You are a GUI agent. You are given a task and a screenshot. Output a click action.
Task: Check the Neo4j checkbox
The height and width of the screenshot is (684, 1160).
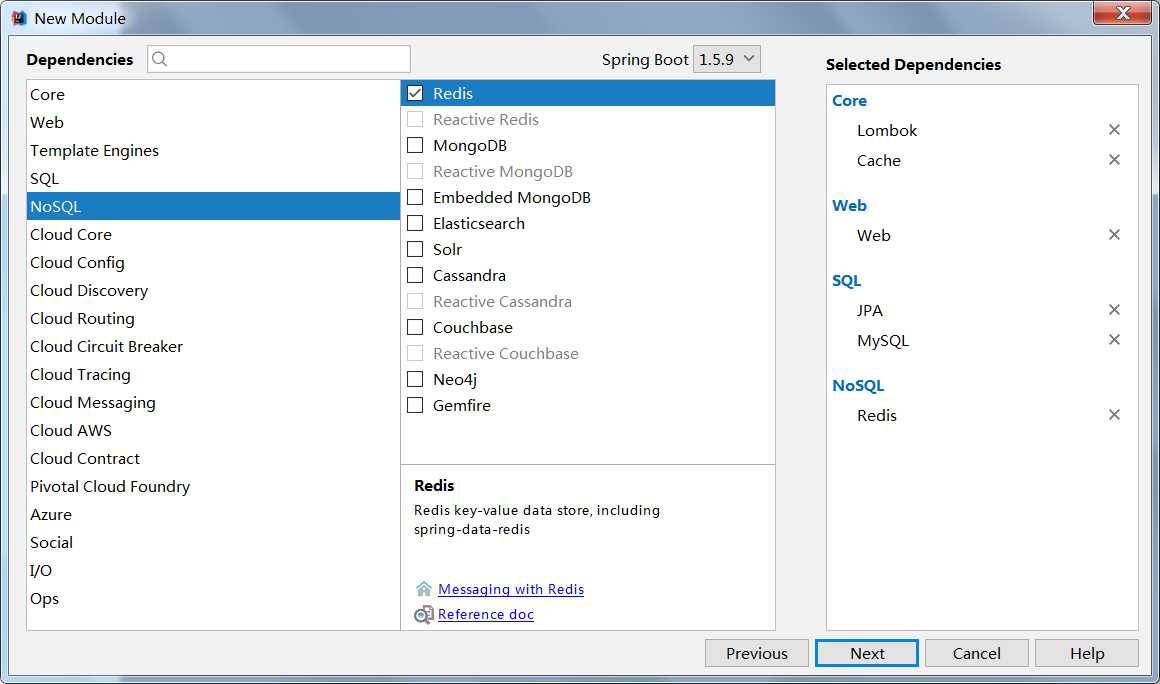coord(415,379)
